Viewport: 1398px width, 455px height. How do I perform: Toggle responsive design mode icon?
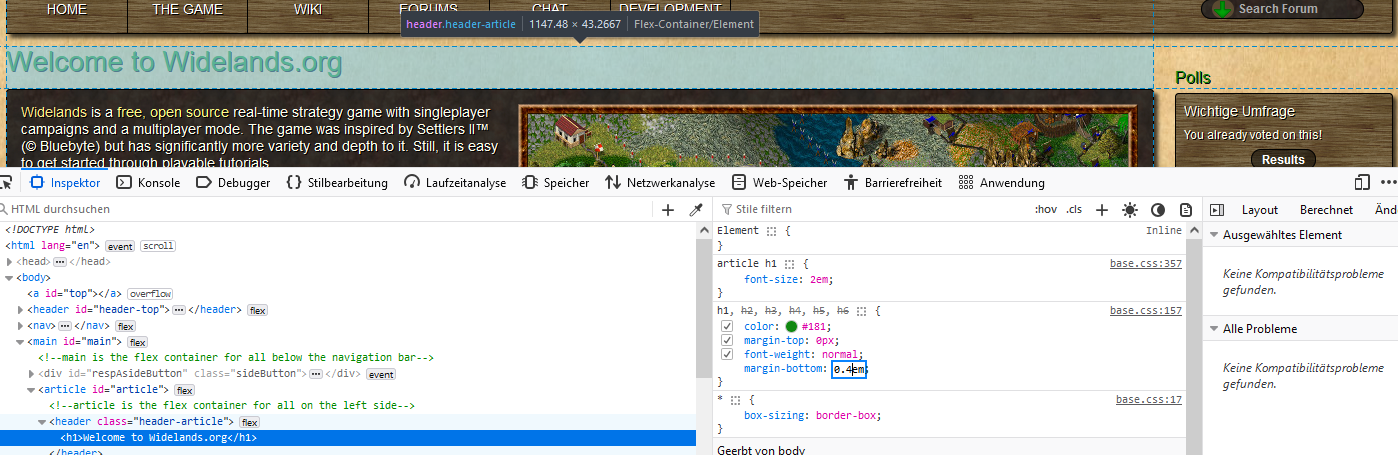[1362, 183]
